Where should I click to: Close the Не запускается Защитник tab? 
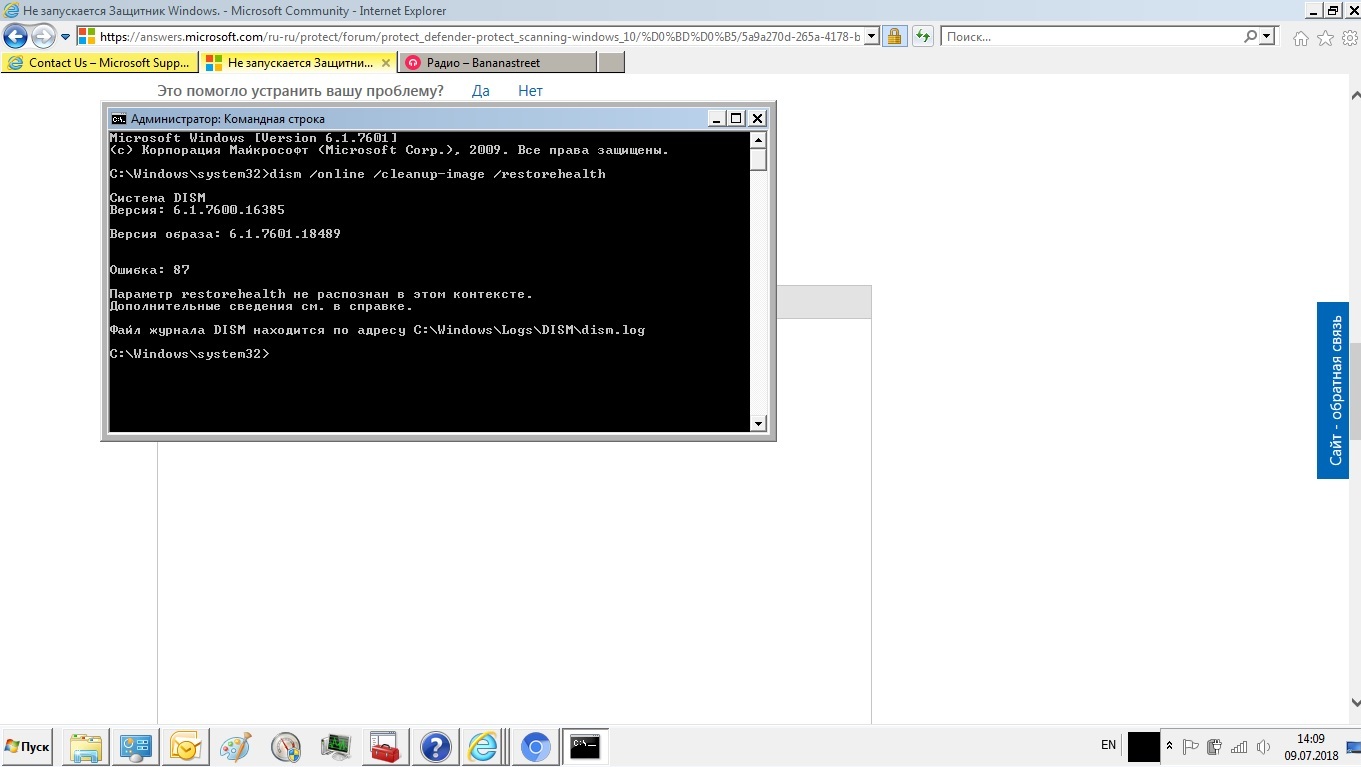(x=387, y=62)
